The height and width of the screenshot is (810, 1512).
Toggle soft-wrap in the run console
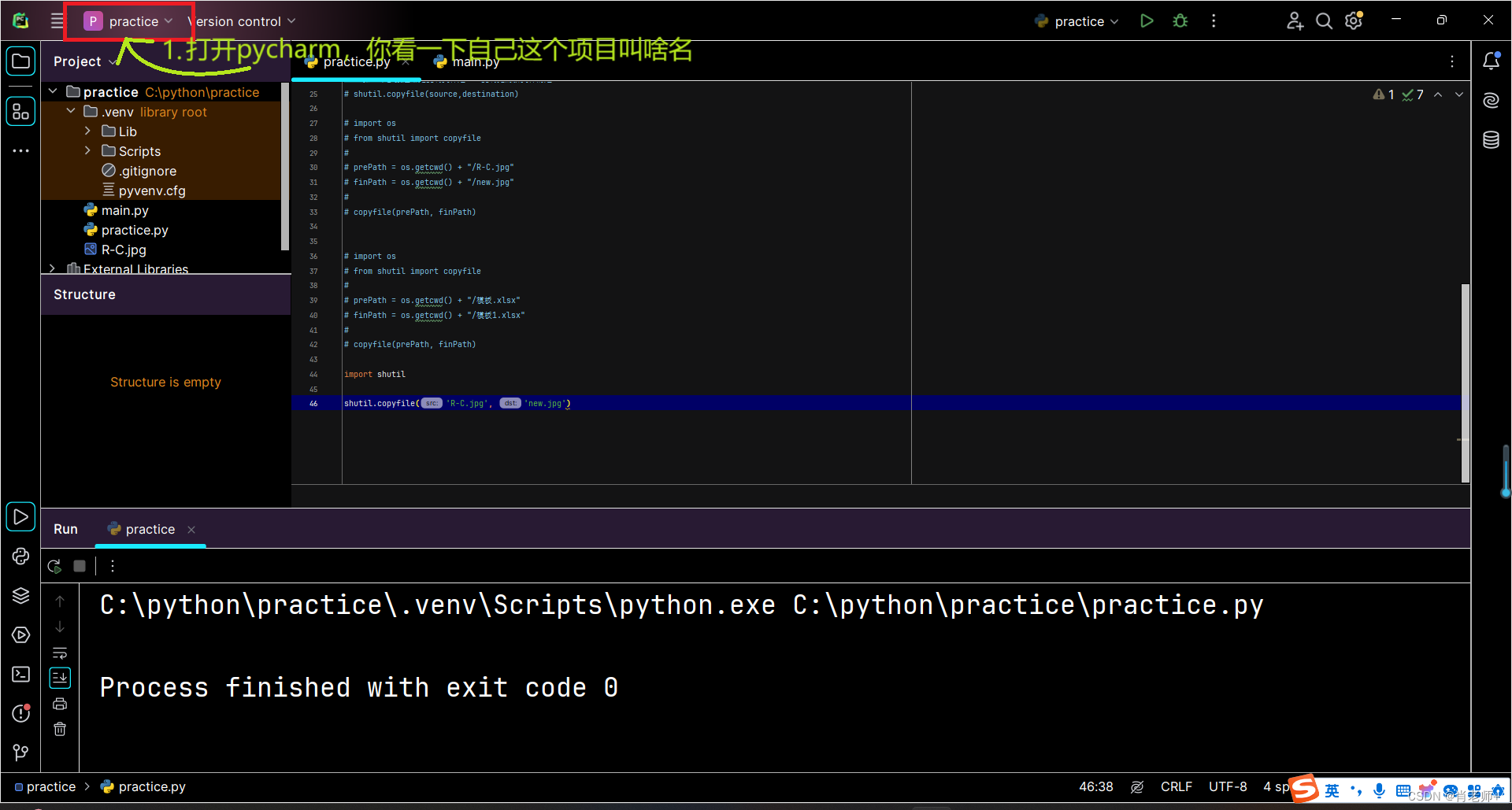[x=60, y=653]
